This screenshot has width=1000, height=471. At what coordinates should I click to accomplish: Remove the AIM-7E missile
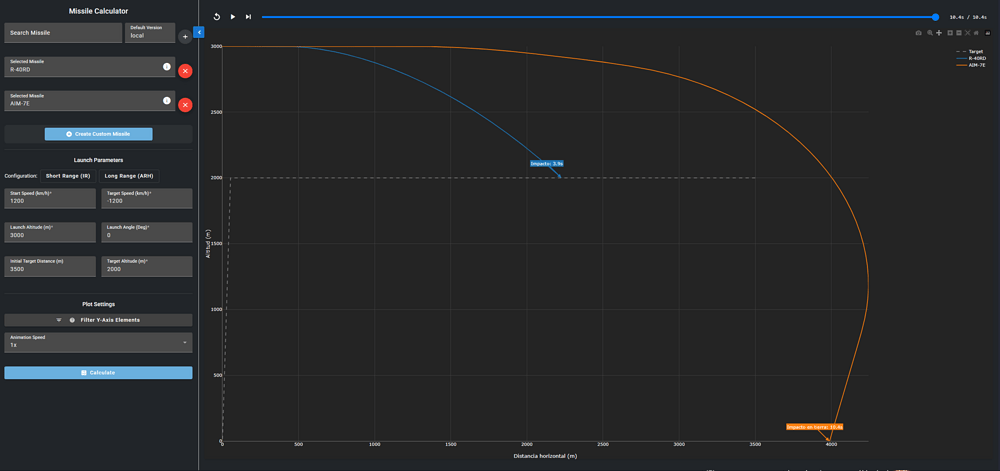185,105
